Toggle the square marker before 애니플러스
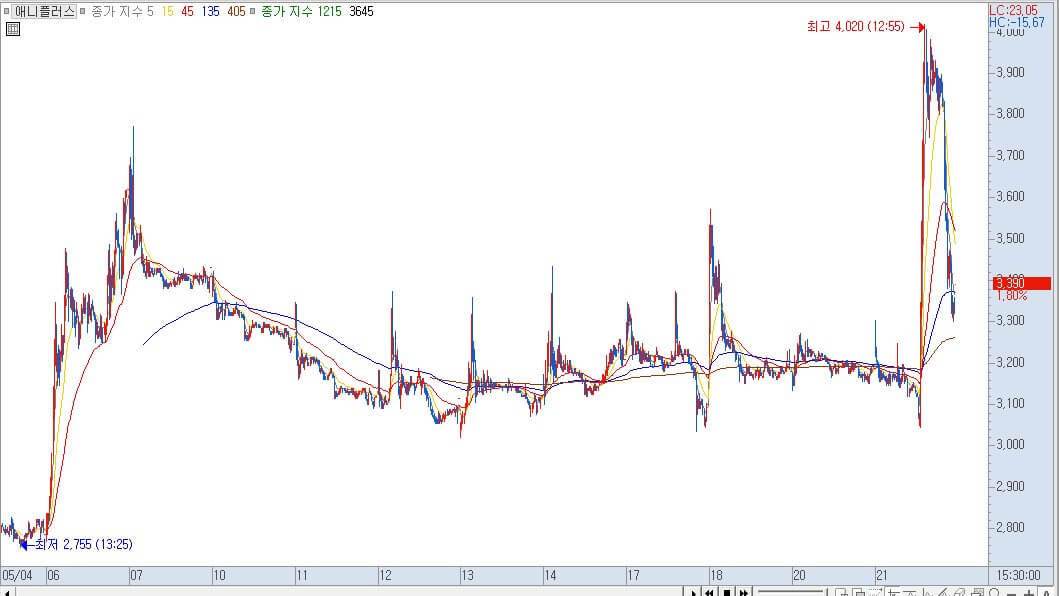1059x596 pixels. pyautogui.click(x=6, y=11)
